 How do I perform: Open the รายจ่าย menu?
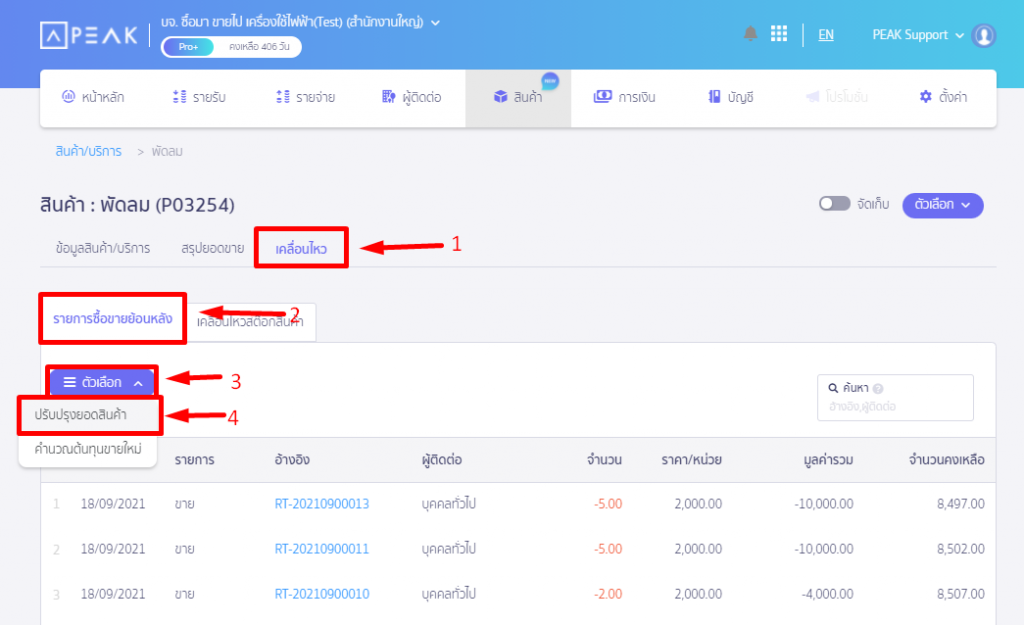(x=306, y=97)
